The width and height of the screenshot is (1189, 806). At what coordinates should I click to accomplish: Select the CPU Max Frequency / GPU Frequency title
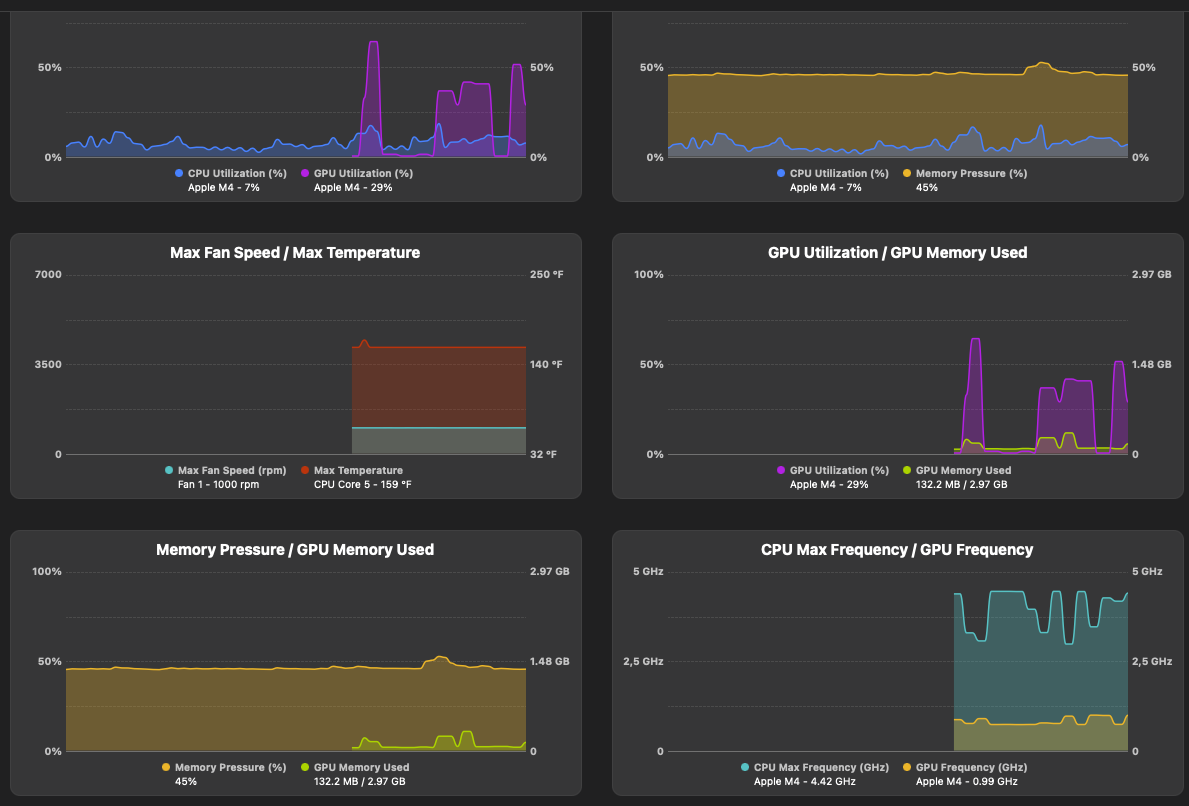(x=897, y=550)
